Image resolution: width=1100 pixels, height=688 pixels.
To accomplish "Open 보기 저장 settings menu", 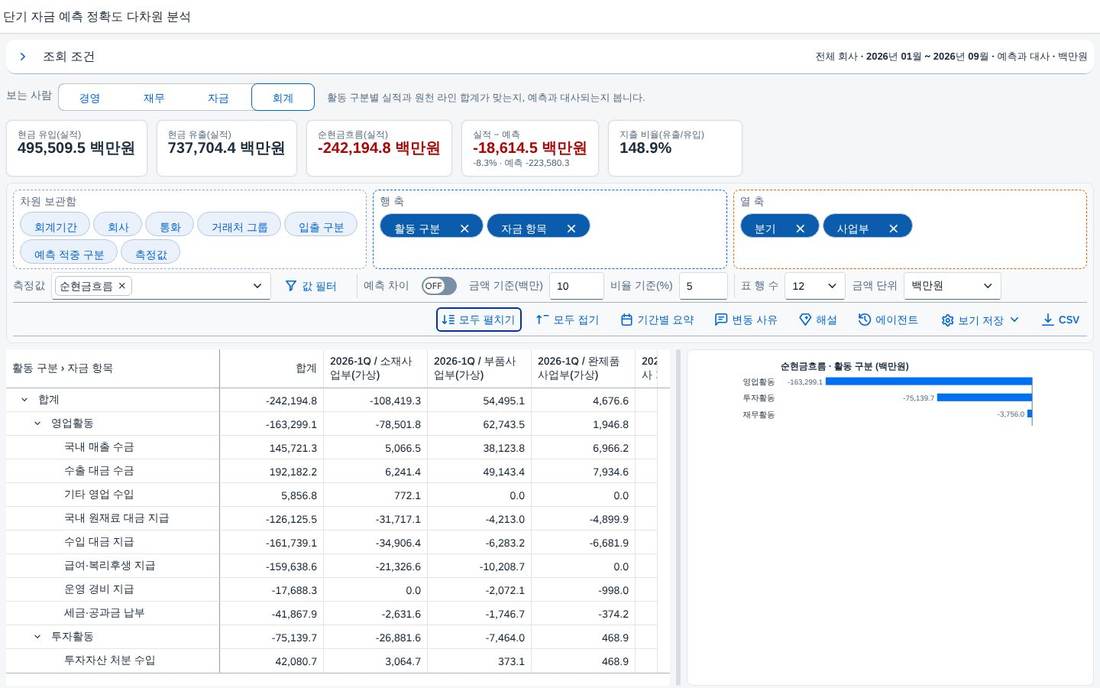I will click(979, 320).
